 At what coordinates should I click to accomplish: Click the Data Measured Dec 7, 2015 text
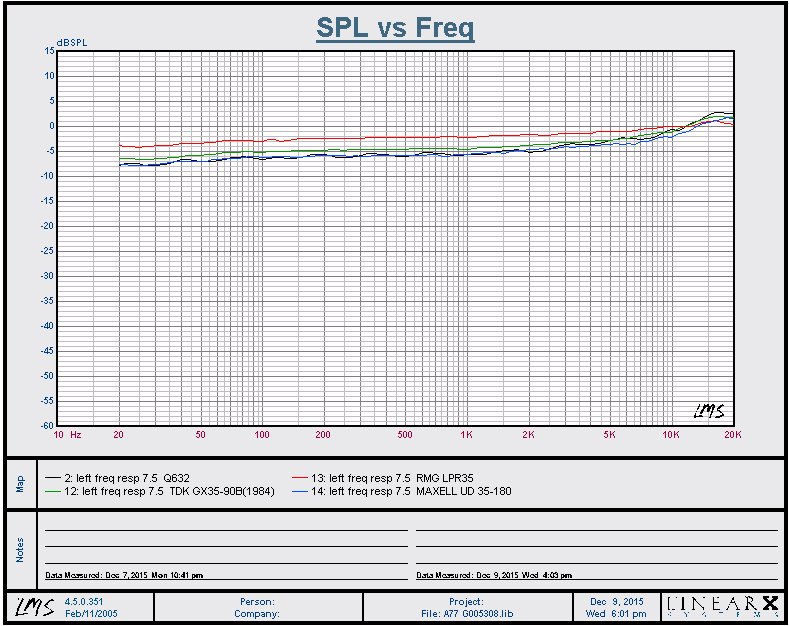click(124, 576)
